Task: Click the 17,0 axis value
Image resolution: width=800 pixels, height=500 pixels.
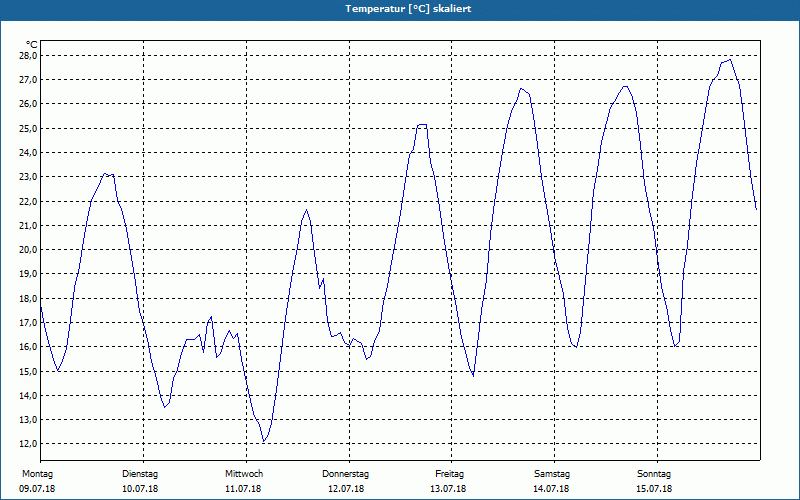Action: (x=29, y=322)
